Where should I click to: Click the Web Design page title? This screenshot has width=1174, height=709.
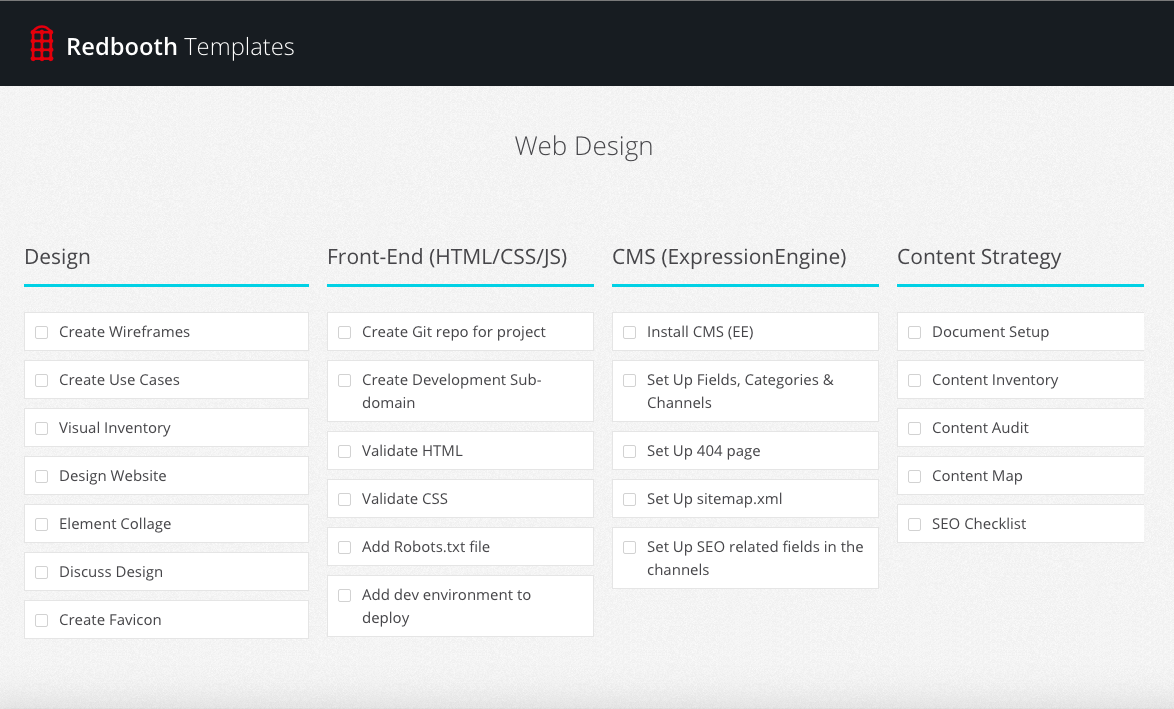(584, 146)
